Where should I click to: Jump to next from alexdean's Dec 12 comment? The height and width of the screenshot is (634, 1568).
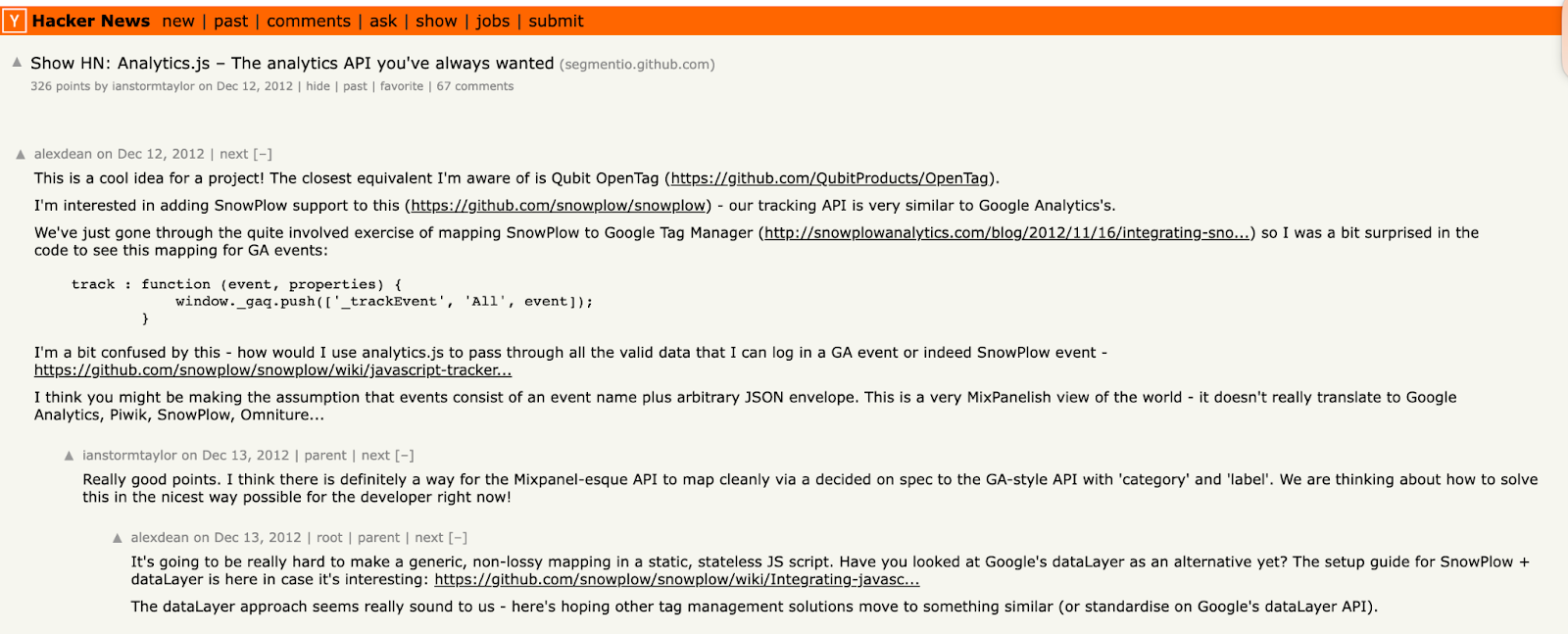[234, 154]
